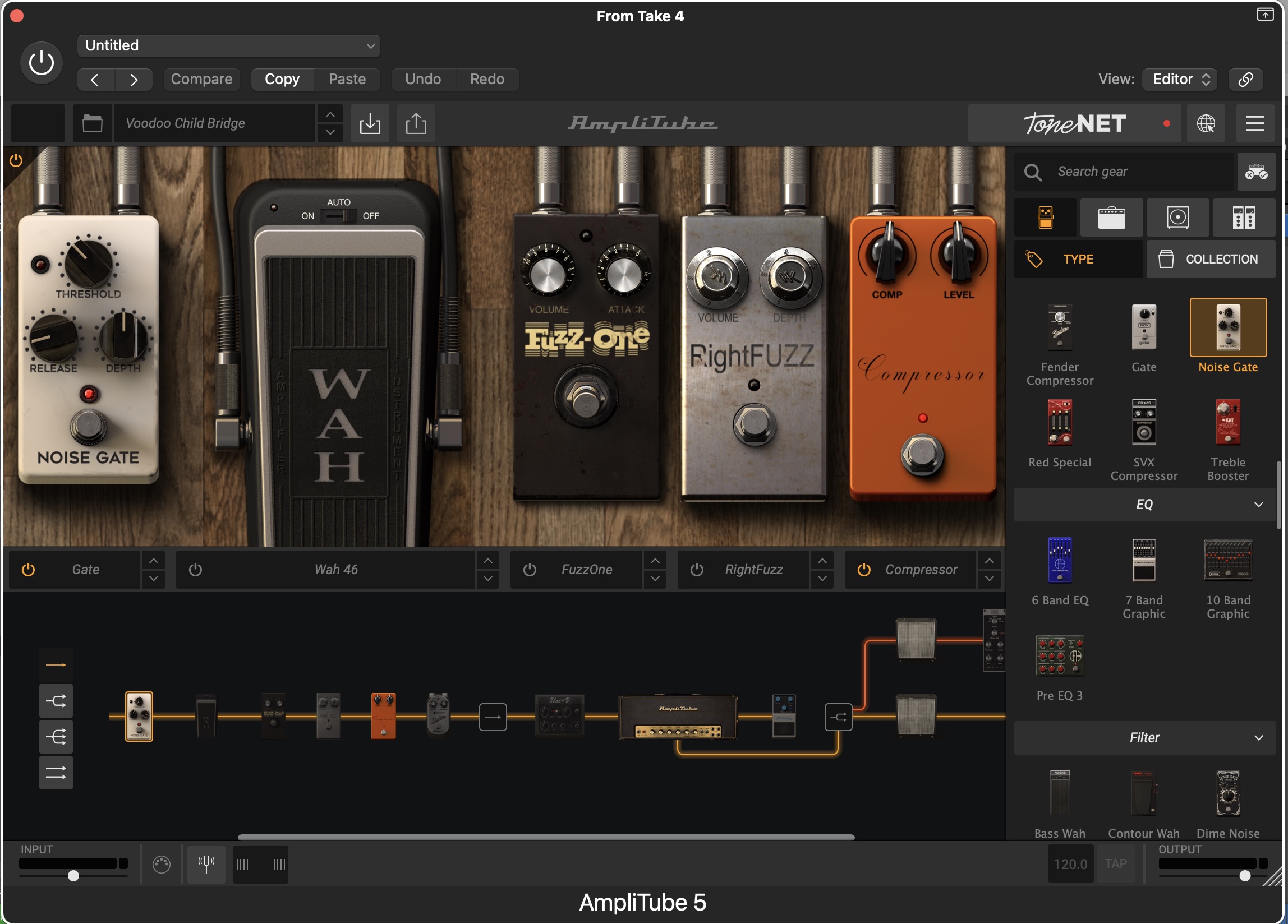Click the Compare button
This screenshot has width=1288, height=924.
pyautogui.click(x=201, y=79)
